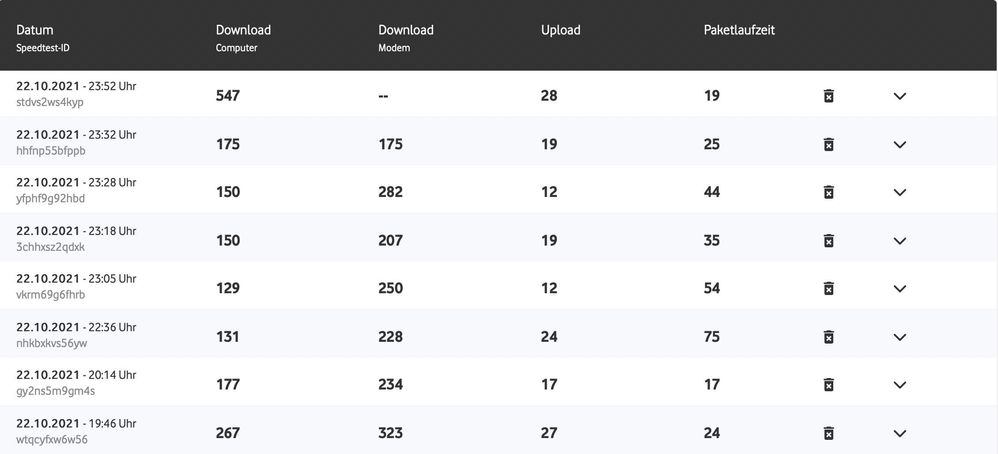Click the Upload column header
The height and width of the screenshot is (454, 998).
pos(560,30)
